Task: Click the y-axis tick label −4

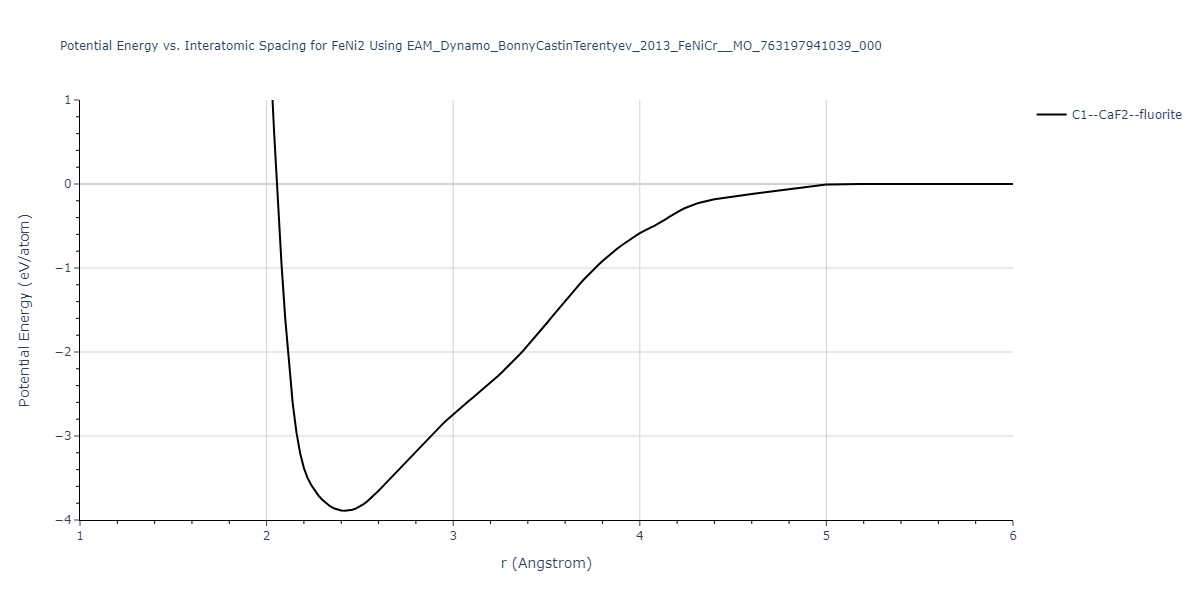Action: click(63, 520)
